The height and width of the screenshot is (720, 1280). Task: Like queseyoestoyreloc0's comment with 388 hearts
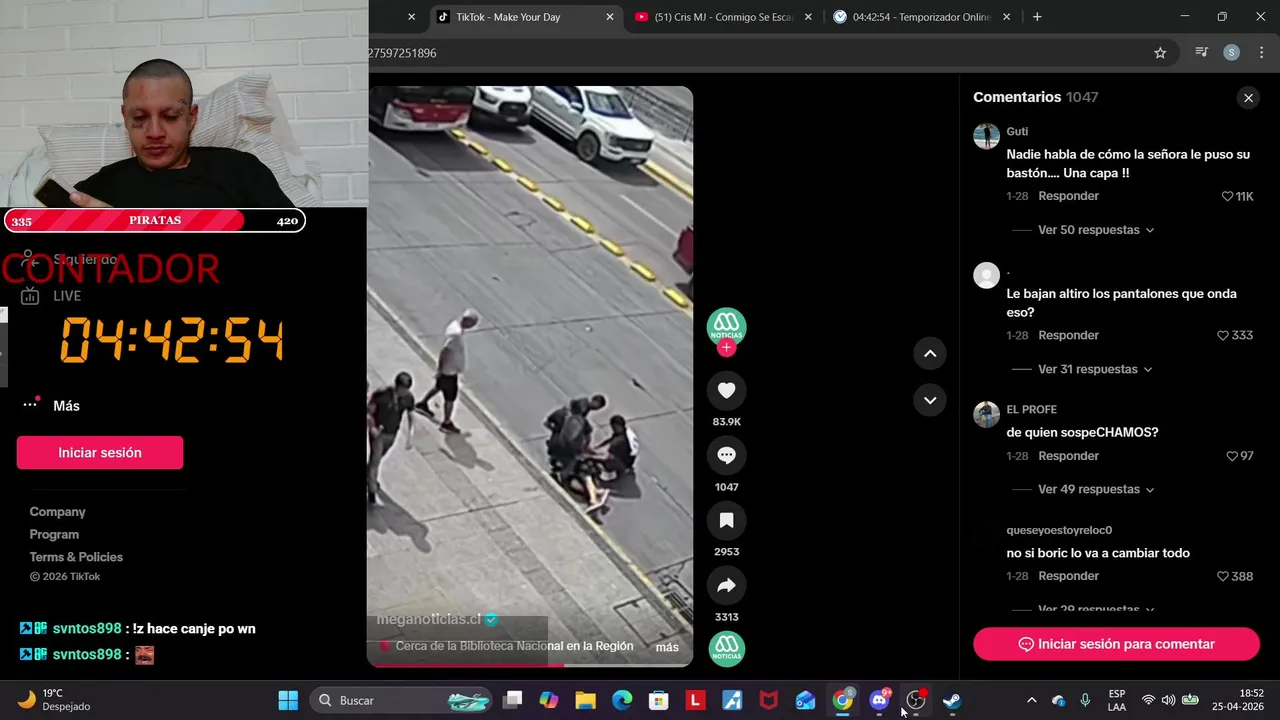coord(1223,576)
